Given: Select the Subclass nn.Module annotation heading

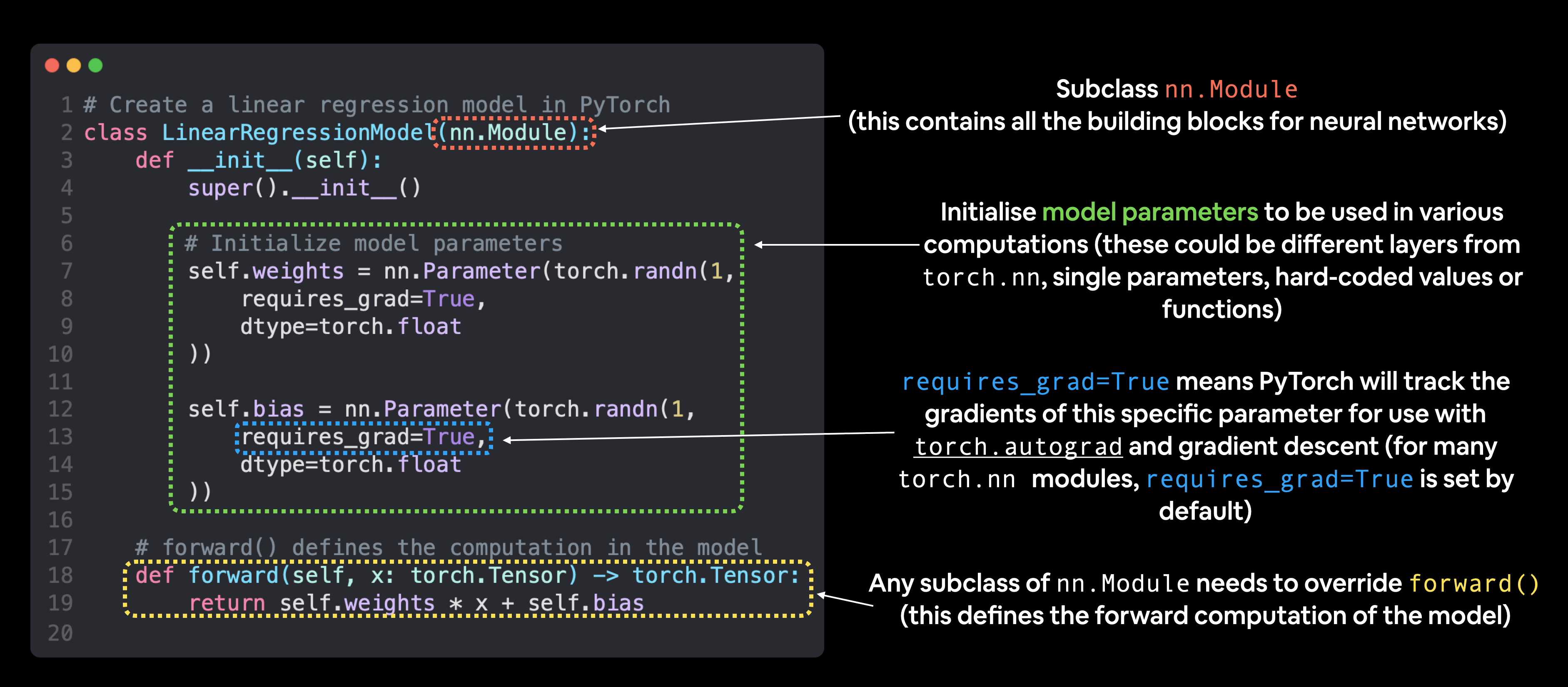Looking at the screenshot, I should (1177, 88).
